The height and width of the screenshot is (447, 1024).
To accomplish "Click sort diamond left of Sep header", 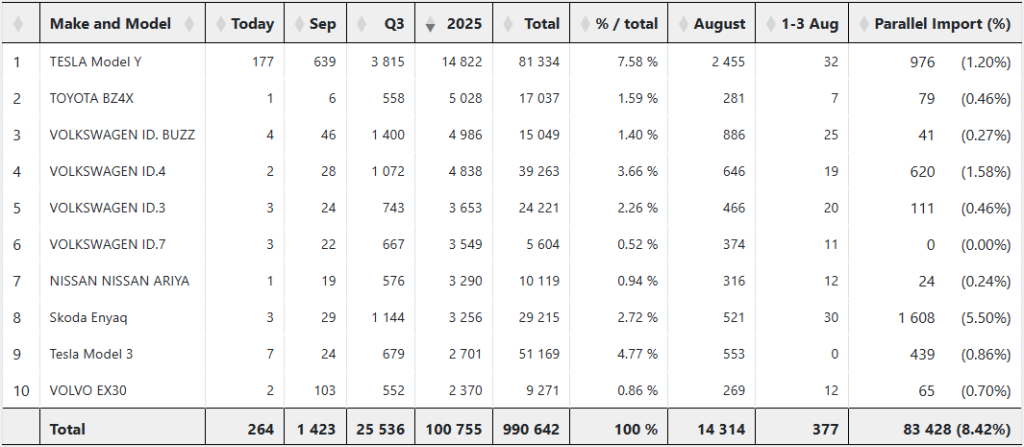I will point(297,24).
